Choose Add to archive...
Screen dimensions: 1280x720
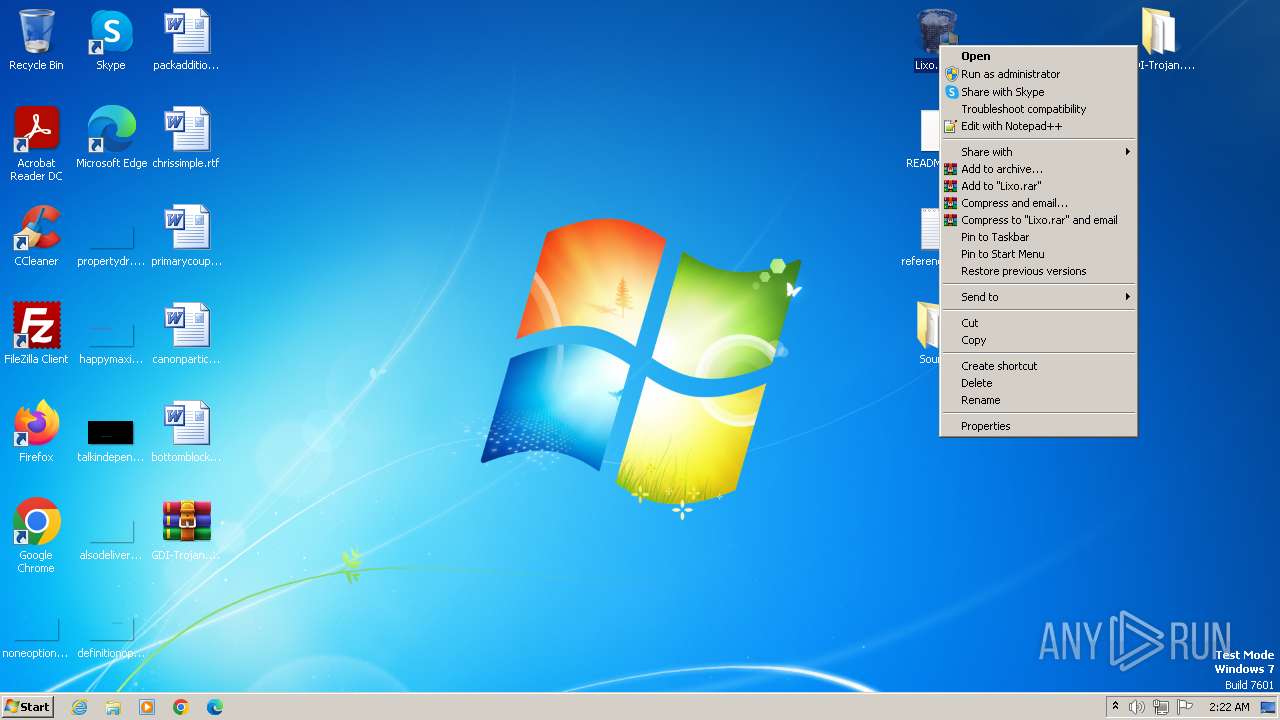click(1038, 169)
